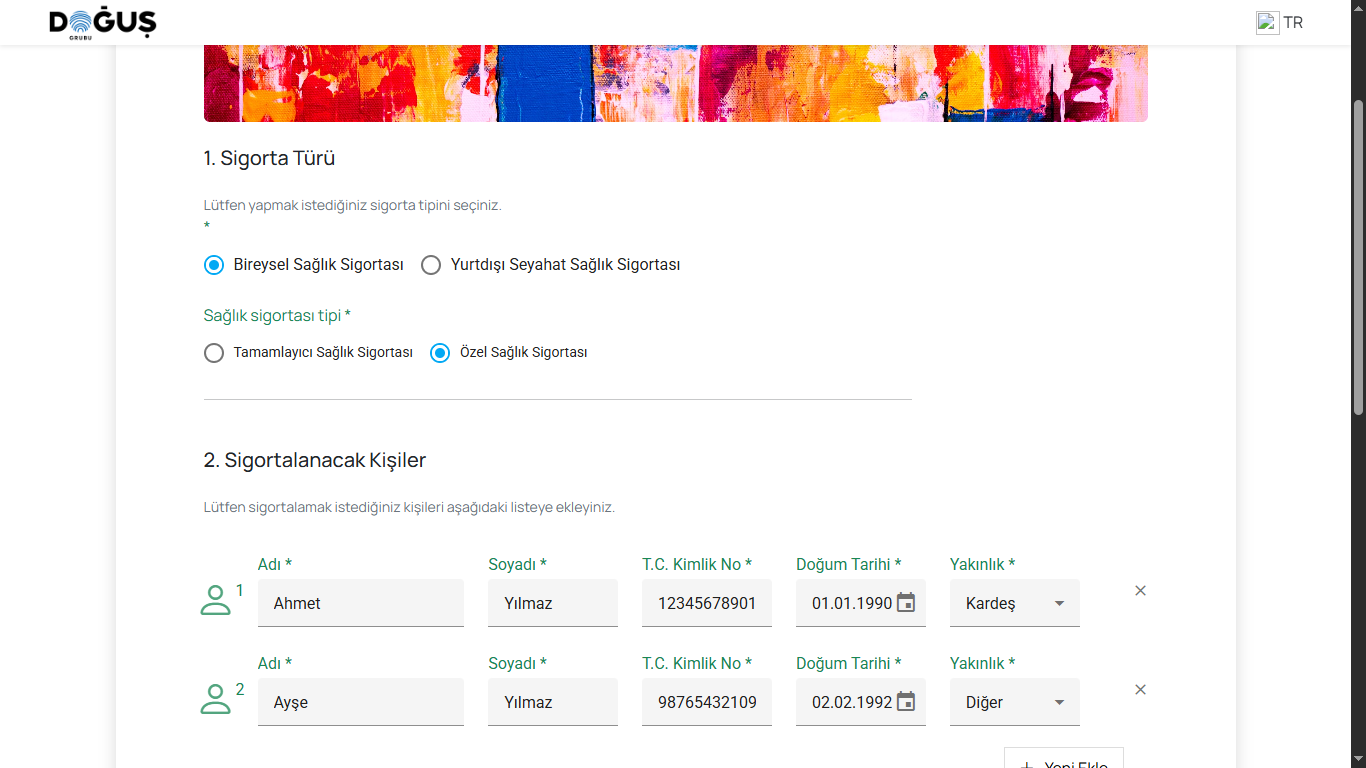The width and height of the screenshot is (1366, 768).
Task: Select Özel Sağlık Sigortası radio button
Action: pos(440,353)
